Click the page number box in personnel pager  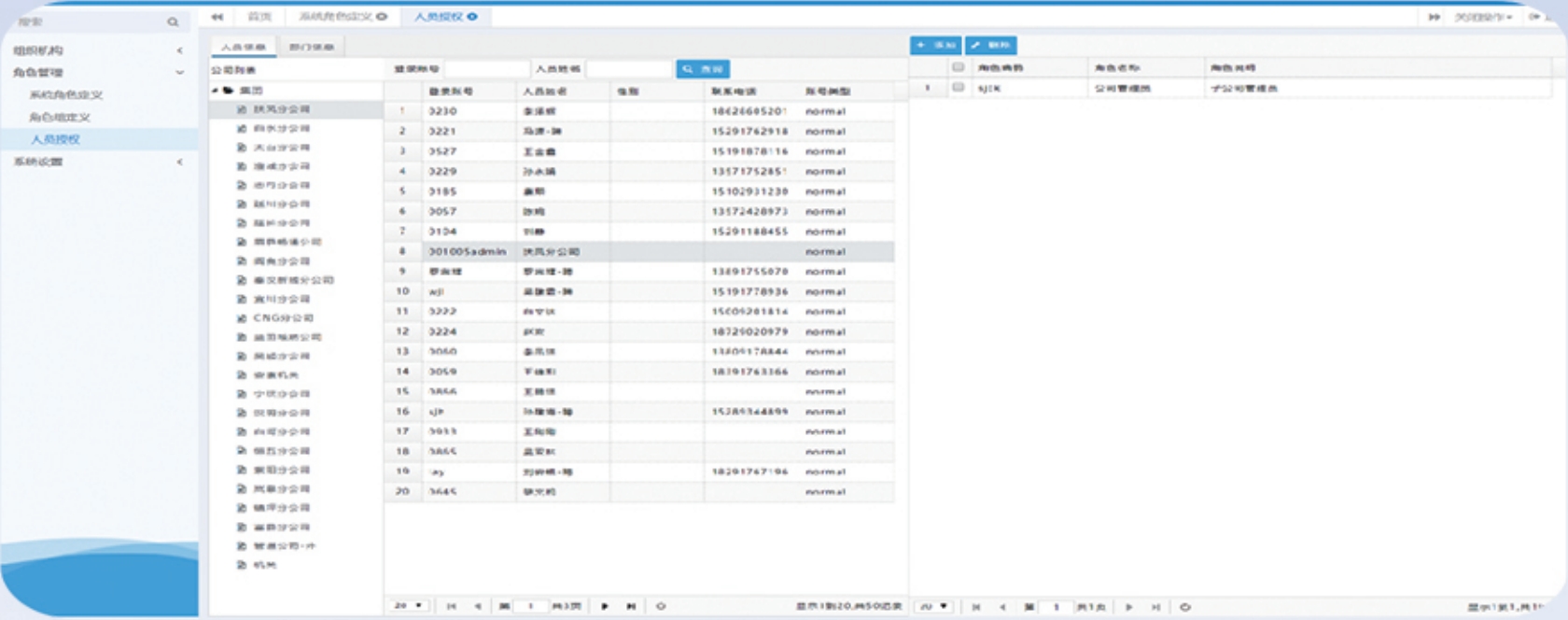pos(531,606)
